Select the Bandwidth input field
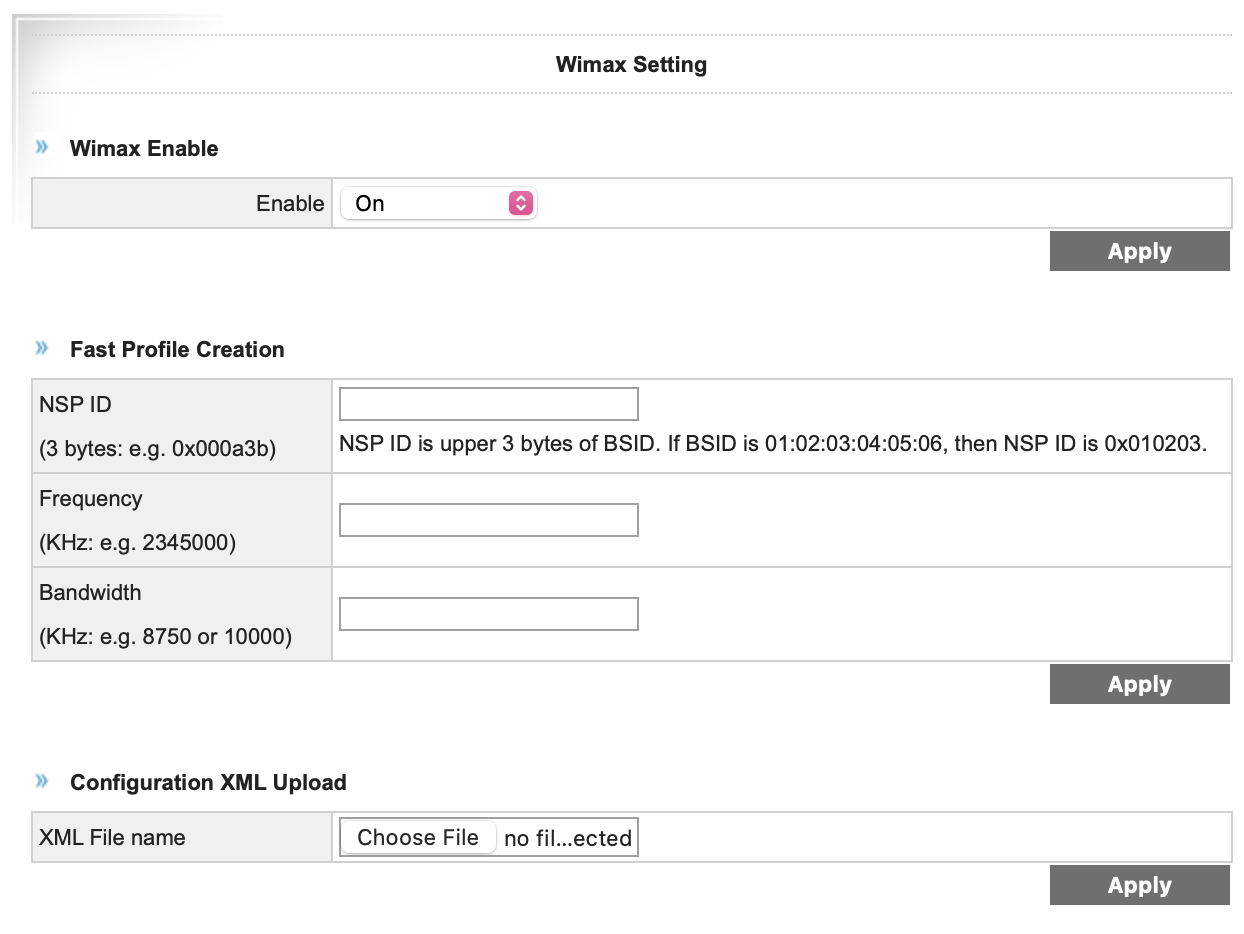The image size is (1244, 934). pyautogui.click(x=489, y=614)
